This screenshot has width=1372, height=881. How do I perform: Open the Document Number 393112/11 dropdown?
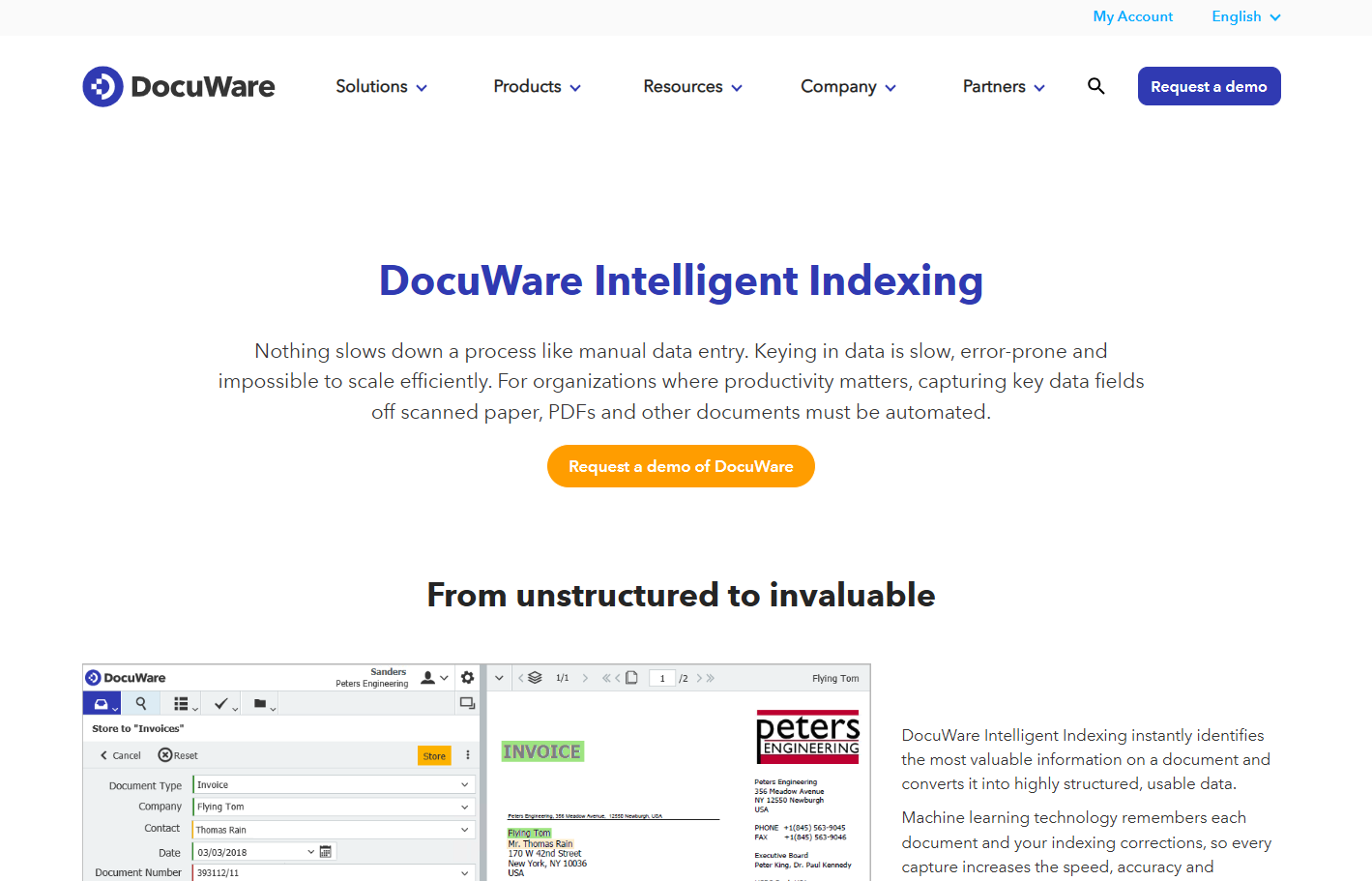point(334,872)
